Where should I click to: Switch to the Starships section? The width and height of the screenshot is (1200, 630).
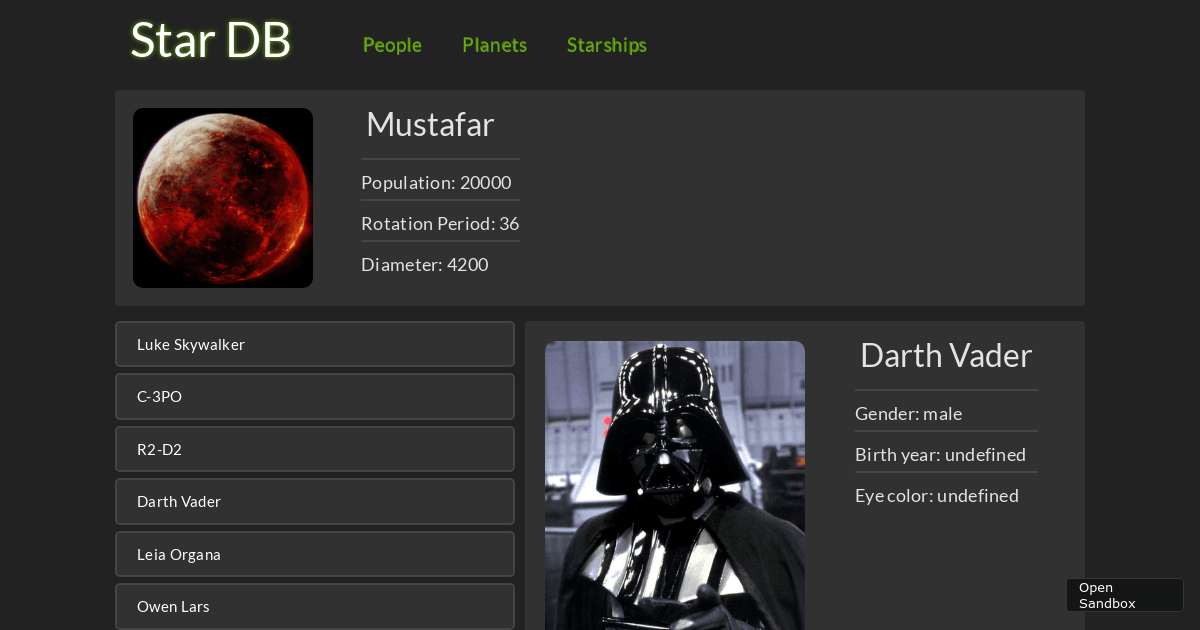[607, 45]
